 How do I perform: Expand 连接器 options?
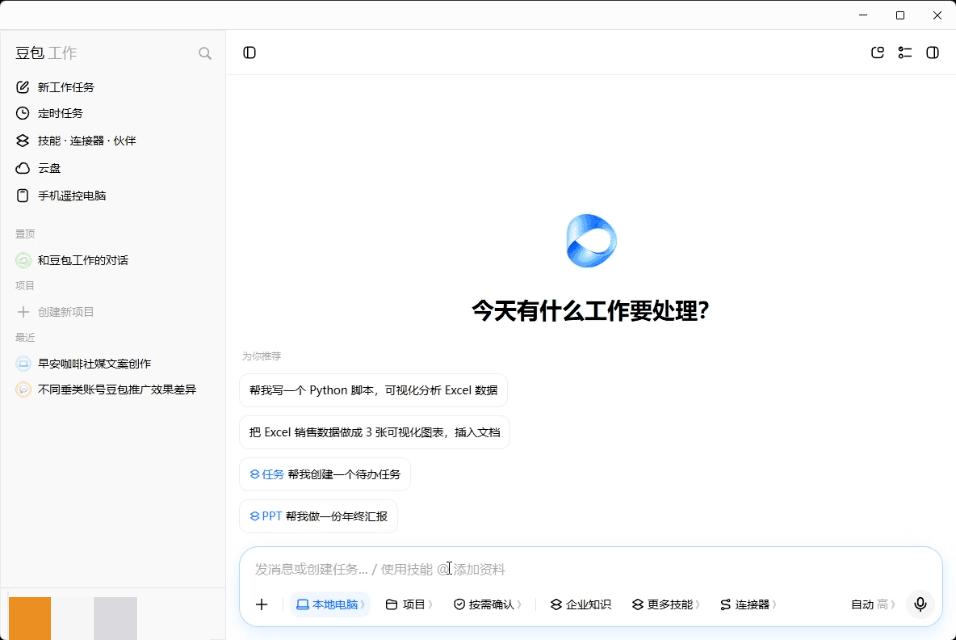747,605
